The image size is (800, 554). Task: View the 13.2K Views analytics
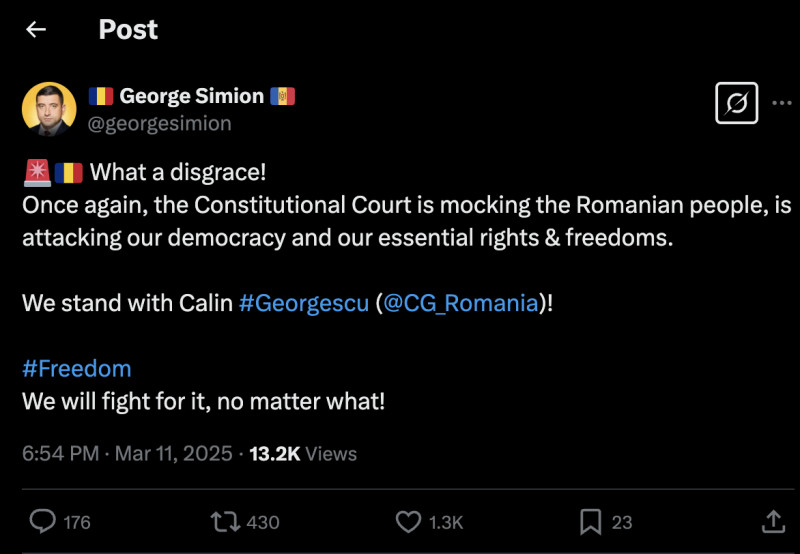tap(303, 453)
